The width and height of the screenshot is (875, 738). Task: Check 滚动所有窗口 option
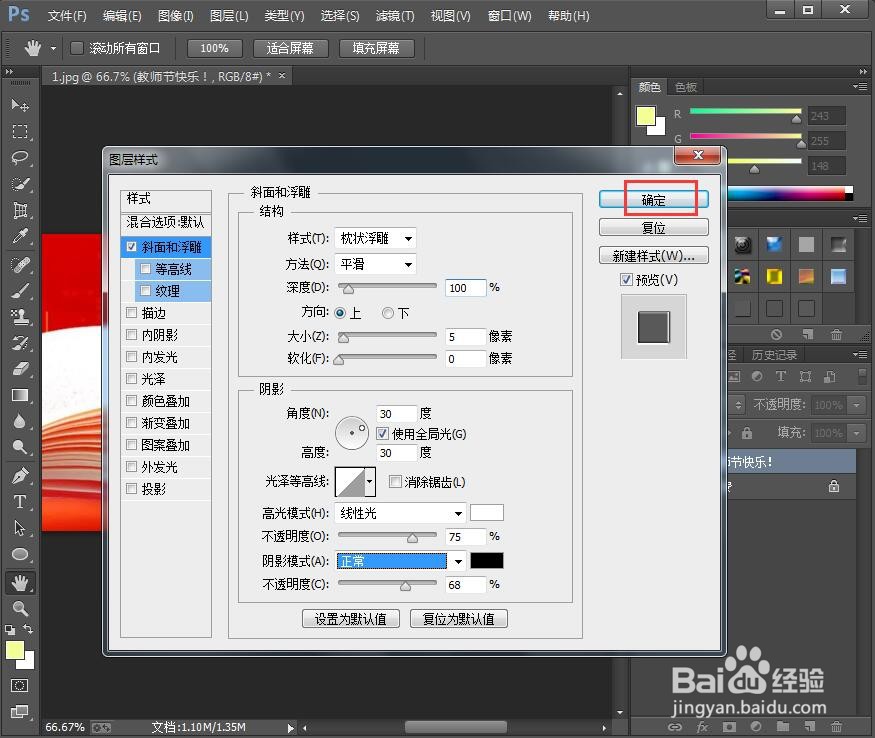pos(77,49)
